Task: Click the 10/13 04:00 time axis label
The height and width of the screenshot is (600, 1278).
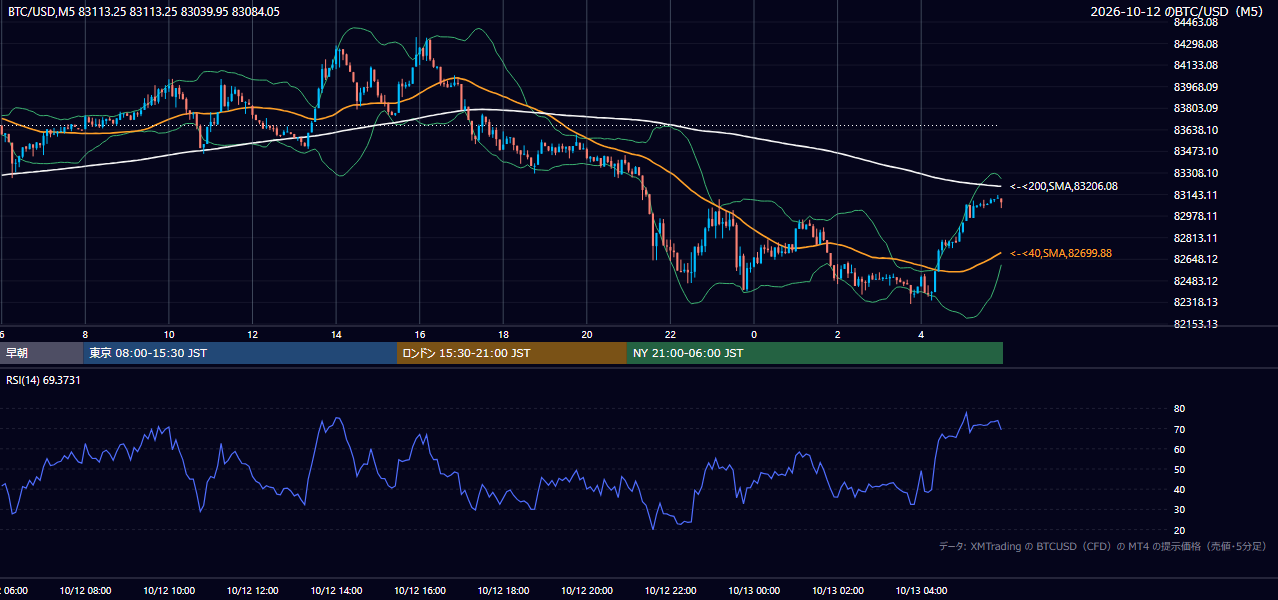Action: click(x=921, y=591)
